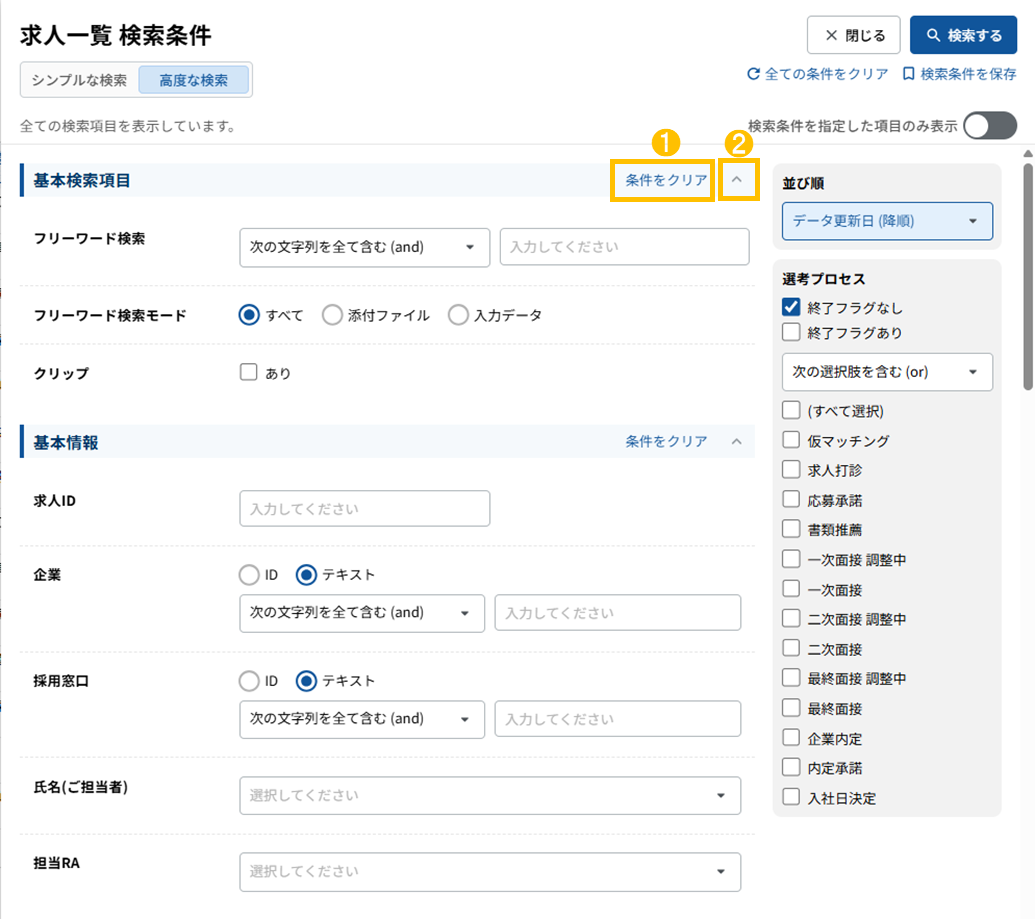Viewport: 1035px width, 919px height.
Task: Click 検索条件を保存 bookmark link
Action: (958, 74)
